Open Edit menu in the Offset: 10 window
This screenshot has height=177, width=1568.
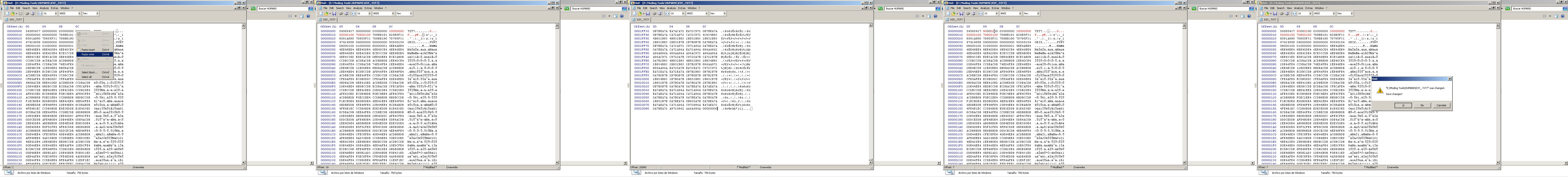332,8
